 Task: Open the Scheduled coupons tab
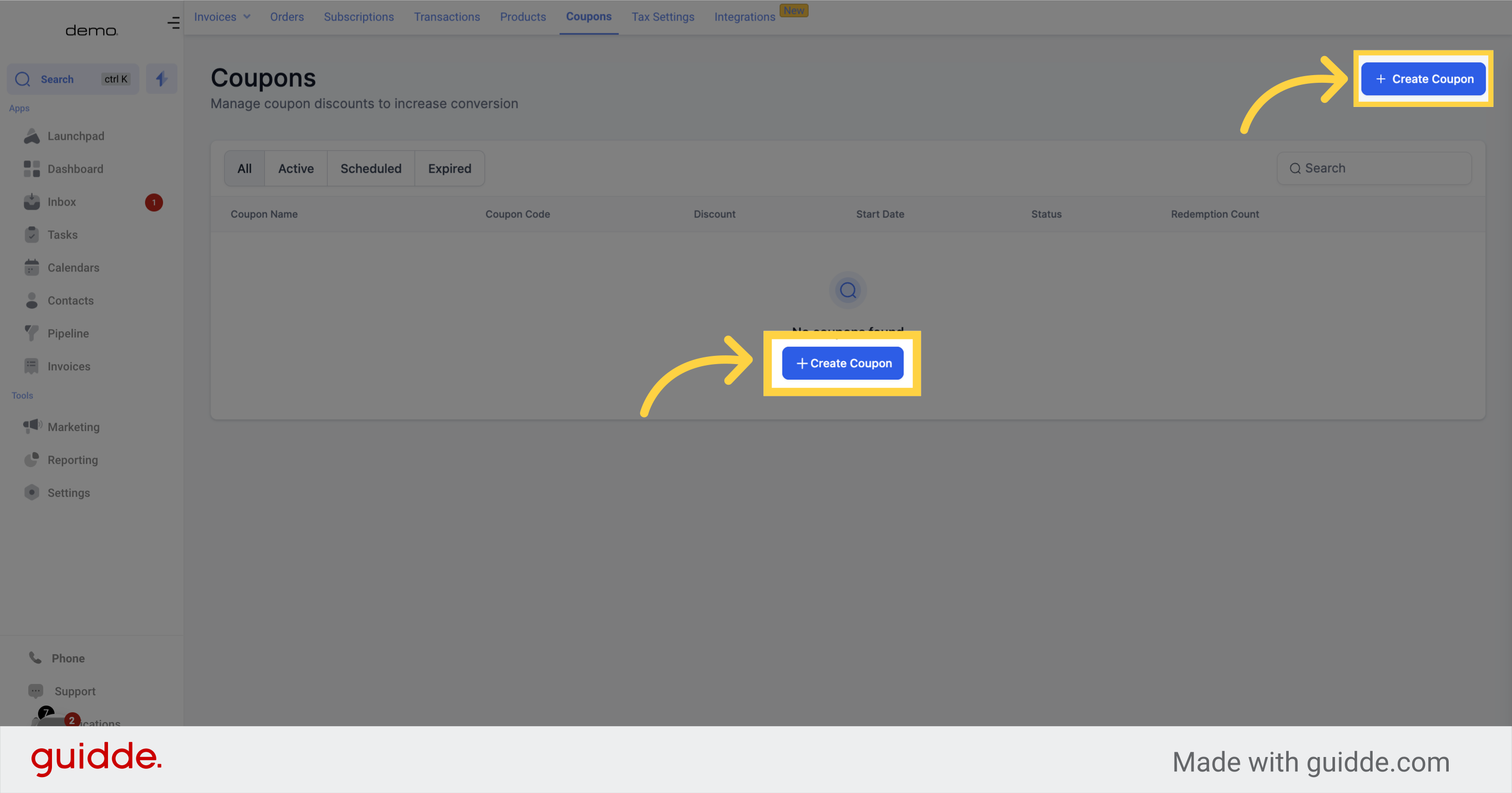[x=370, y=168]
